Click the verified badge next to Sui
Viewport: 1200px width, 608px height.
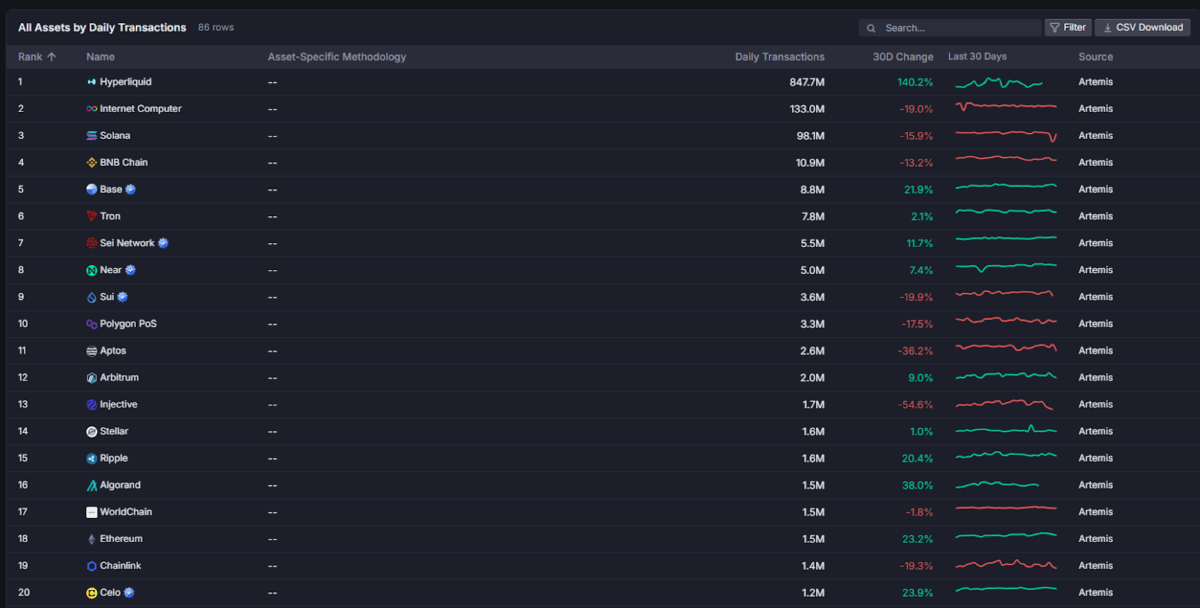click(123, 297)
